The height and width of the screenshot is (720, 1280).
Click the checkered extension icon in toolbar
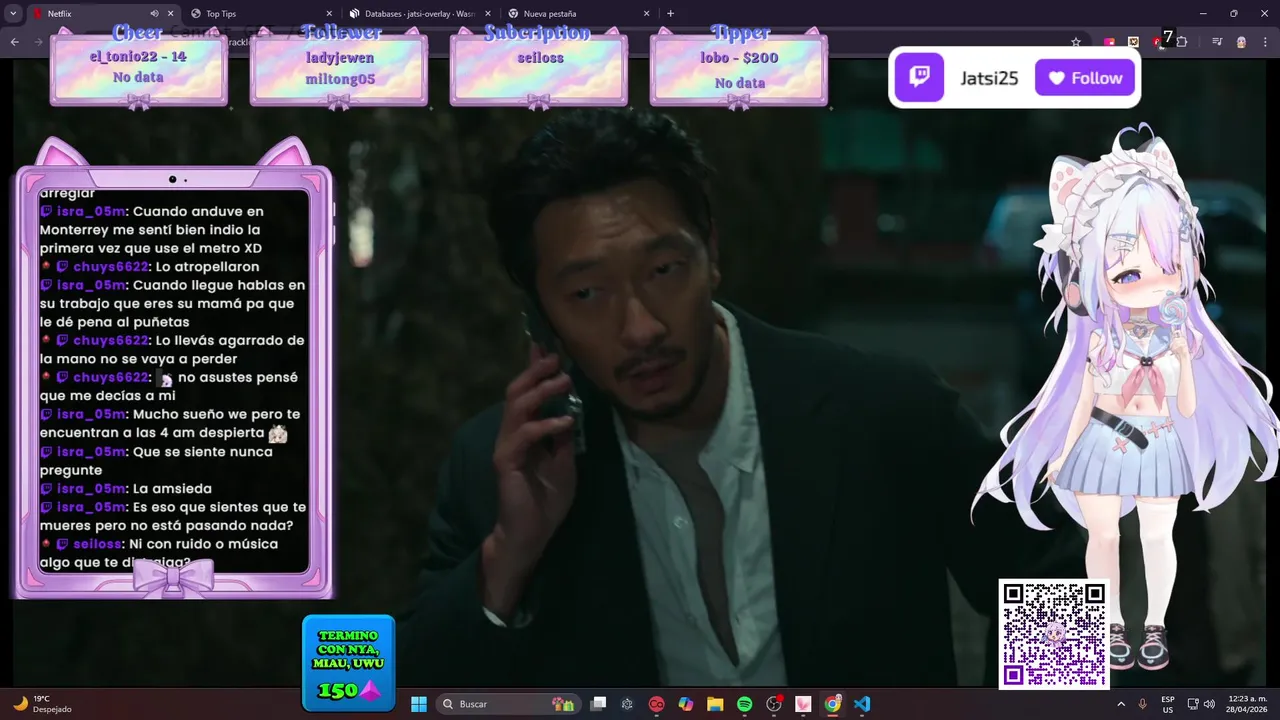[1133, 42]
